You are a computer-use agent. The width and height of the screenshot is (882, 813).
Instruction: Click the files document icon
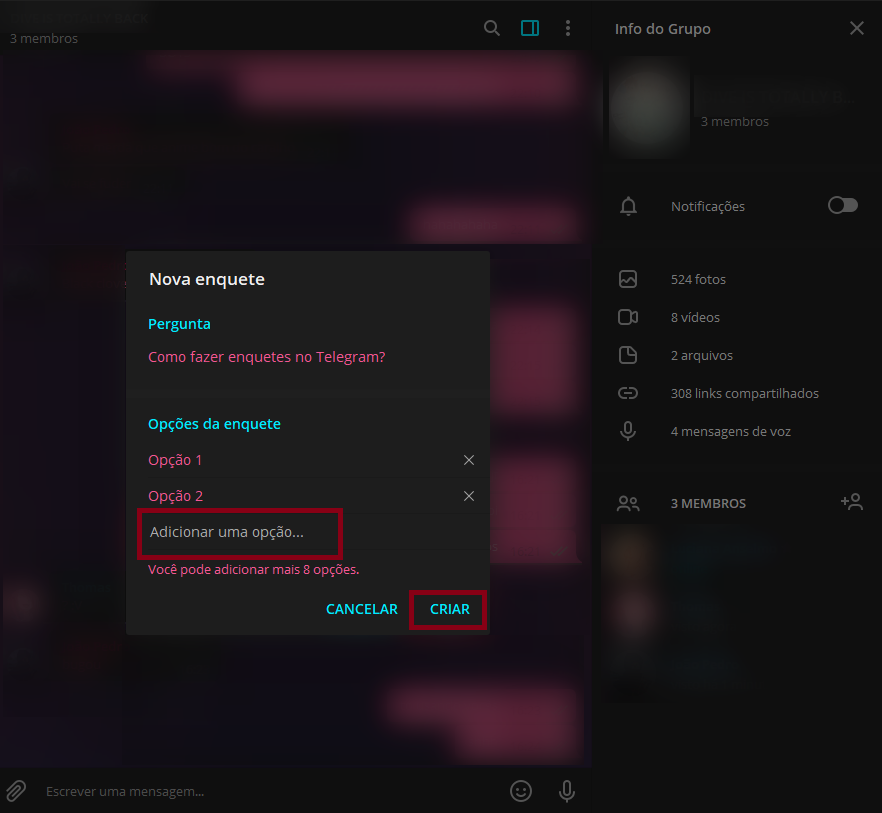[628, 355]
